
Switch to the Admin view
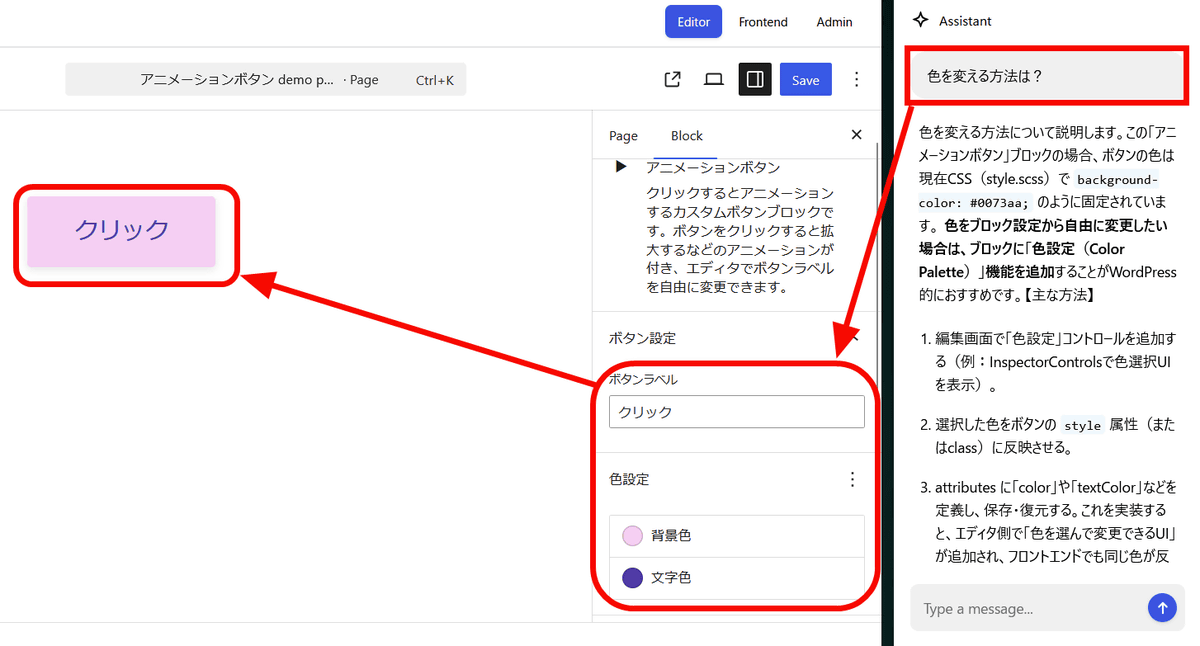tap(834, 22)
